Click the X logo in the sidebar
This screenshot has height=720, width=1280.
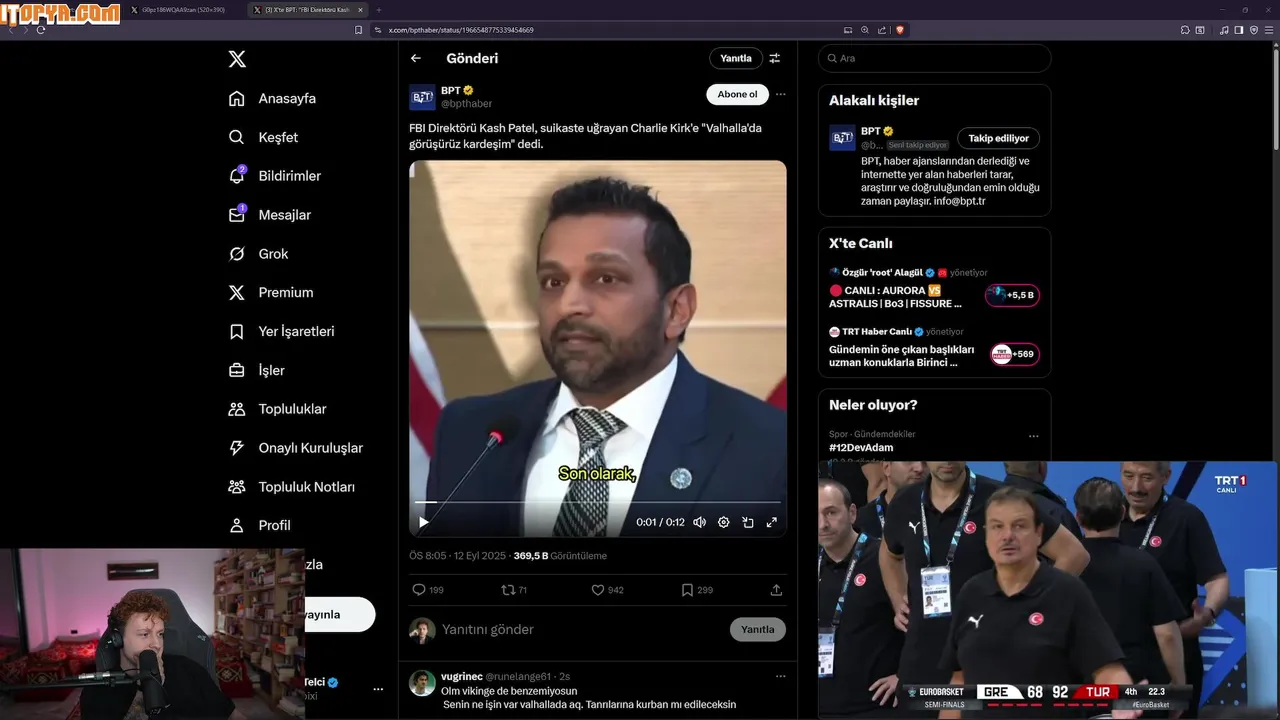pos(237,59)
